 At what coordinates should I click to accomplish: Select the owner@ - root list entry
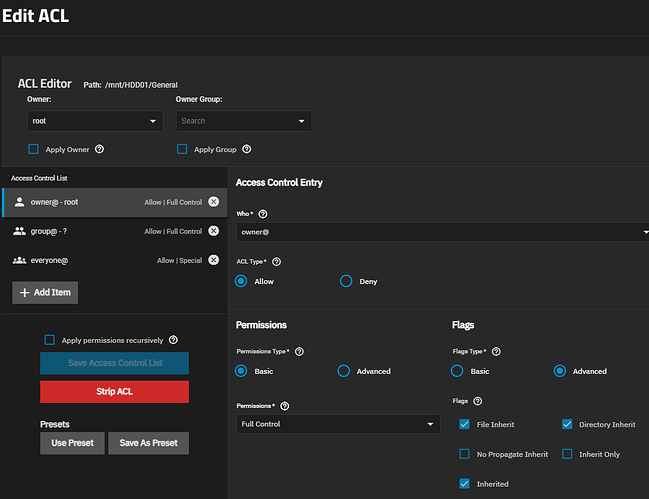115,202
